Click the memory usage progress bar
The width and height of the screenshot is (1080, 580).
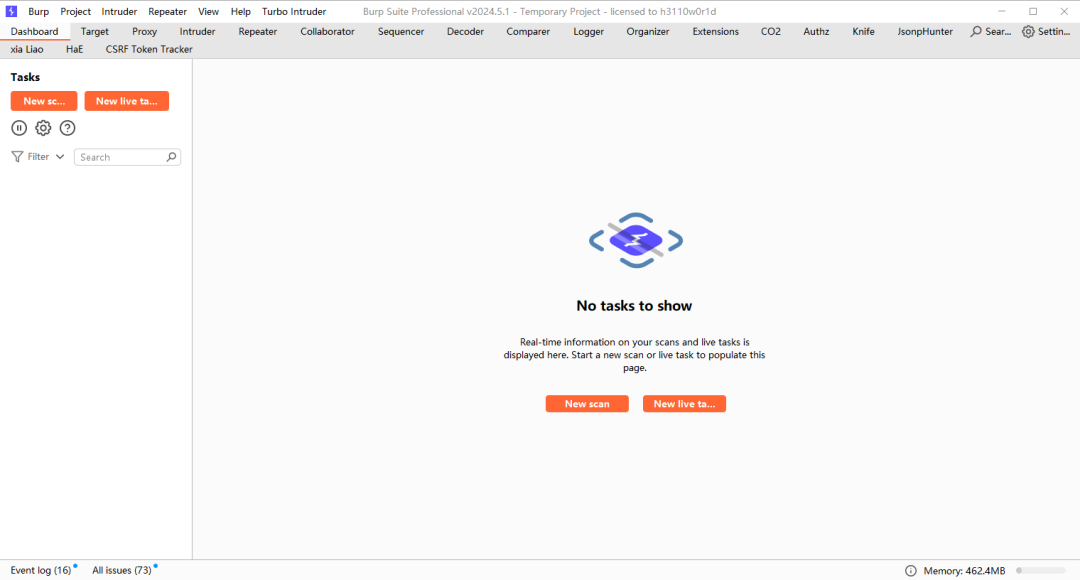(1041, 570)
